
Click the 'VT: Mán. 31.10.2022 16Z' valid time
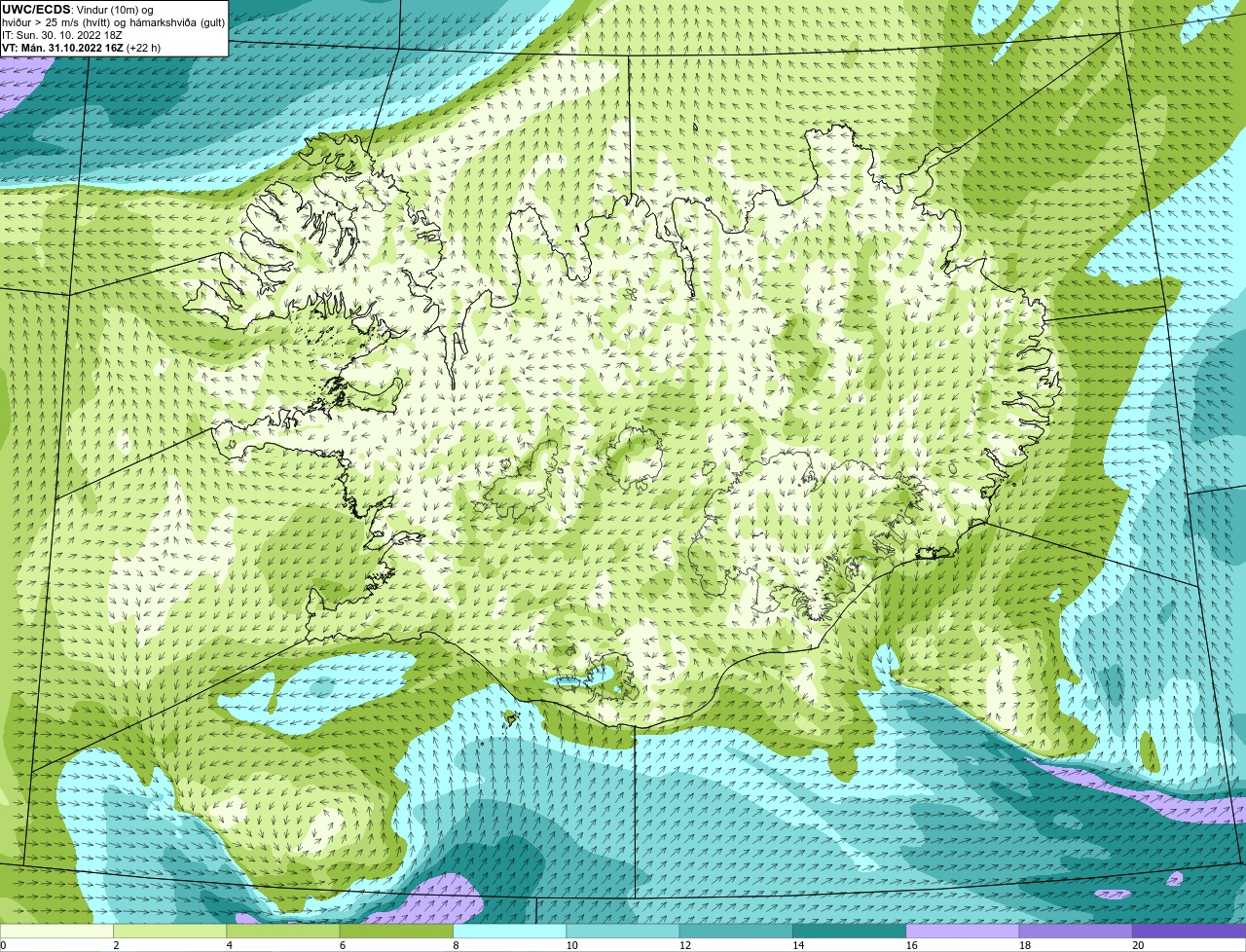[x=62, y=48]
